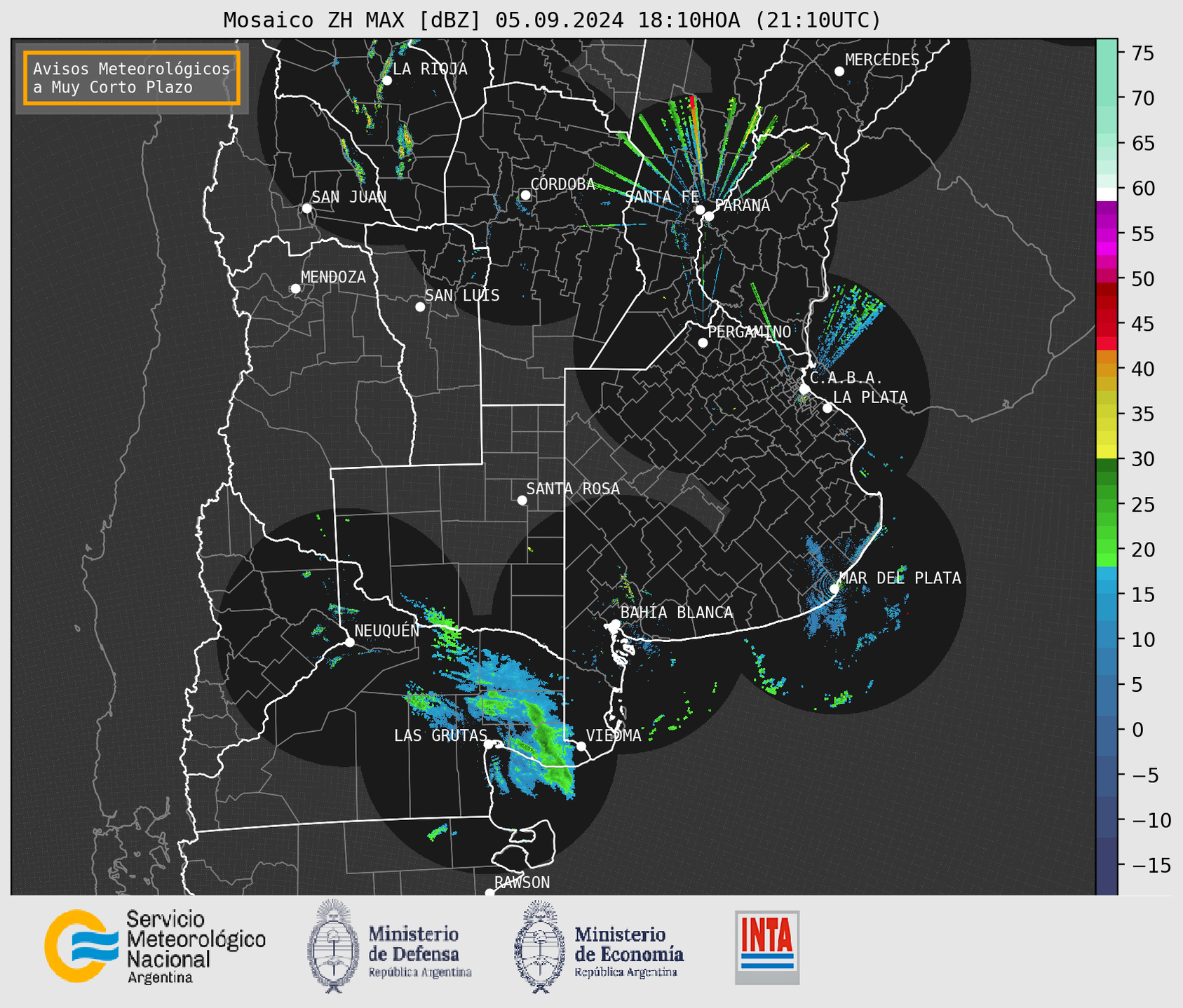Click the LAS GRUTAS city label
Screen dimensions: 1183x1008
pyautogui.click(x=440, y=735)
